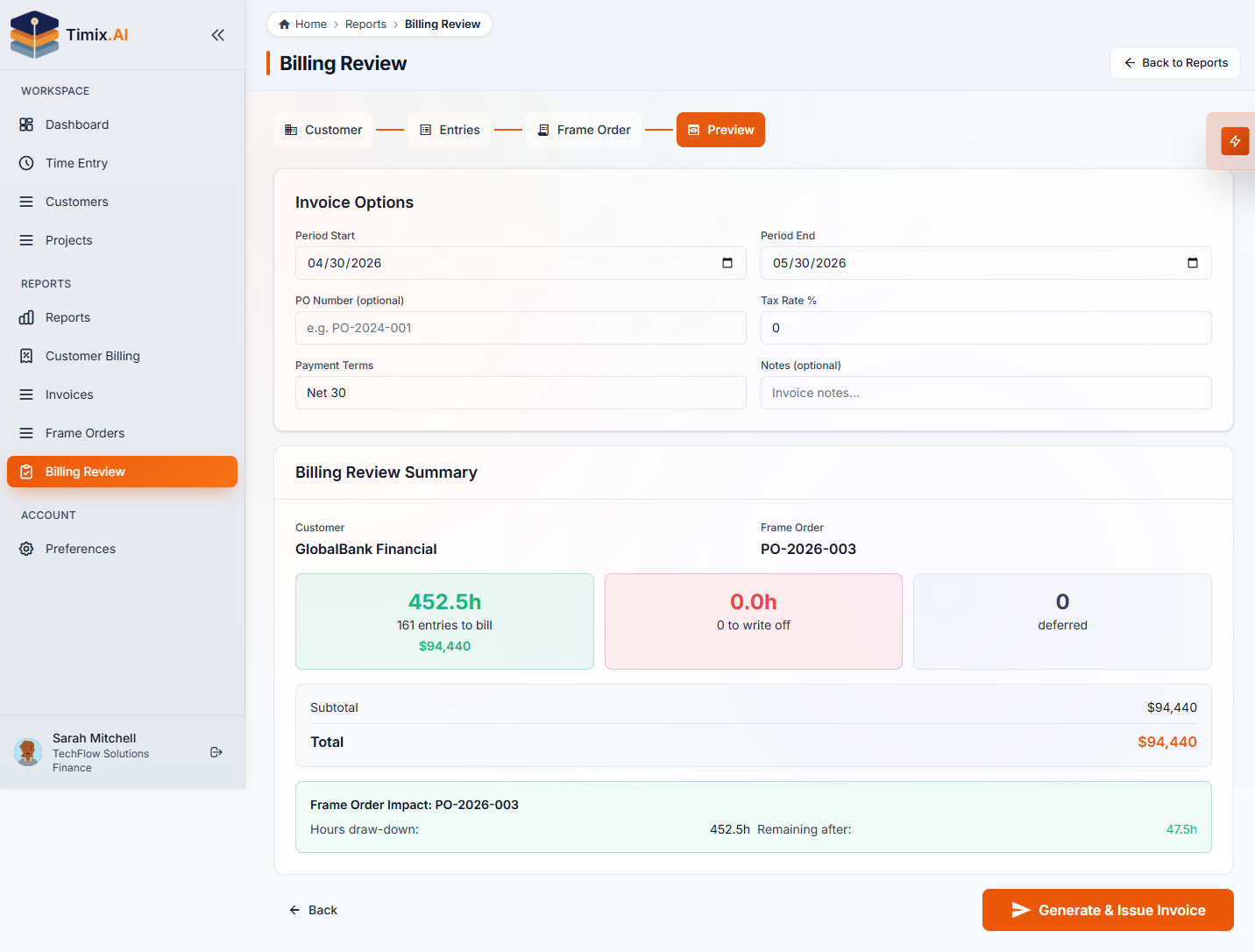Click Back to Reports button

1175,63
